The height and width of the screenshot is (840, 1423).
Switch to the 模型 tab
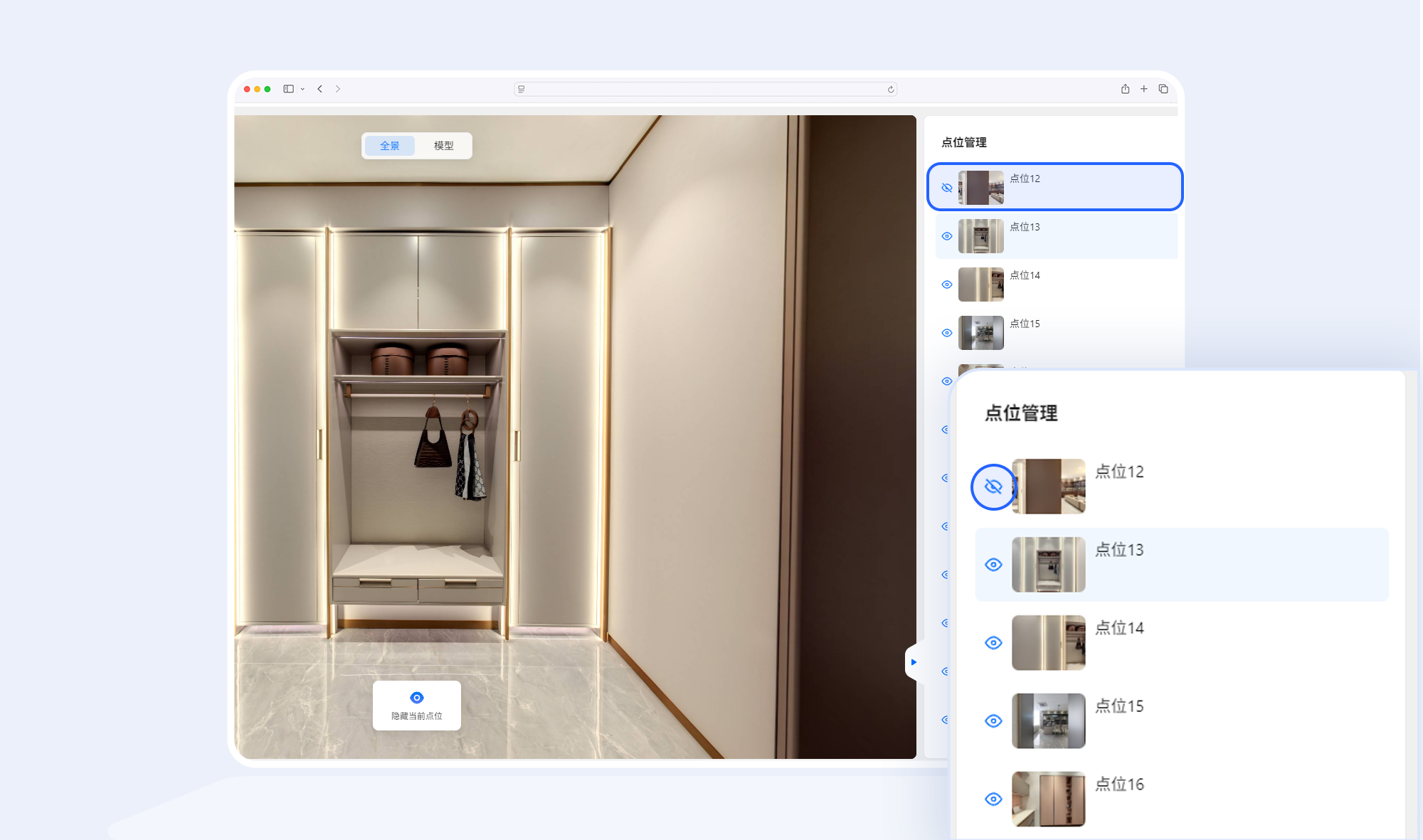tap(444, 146)
